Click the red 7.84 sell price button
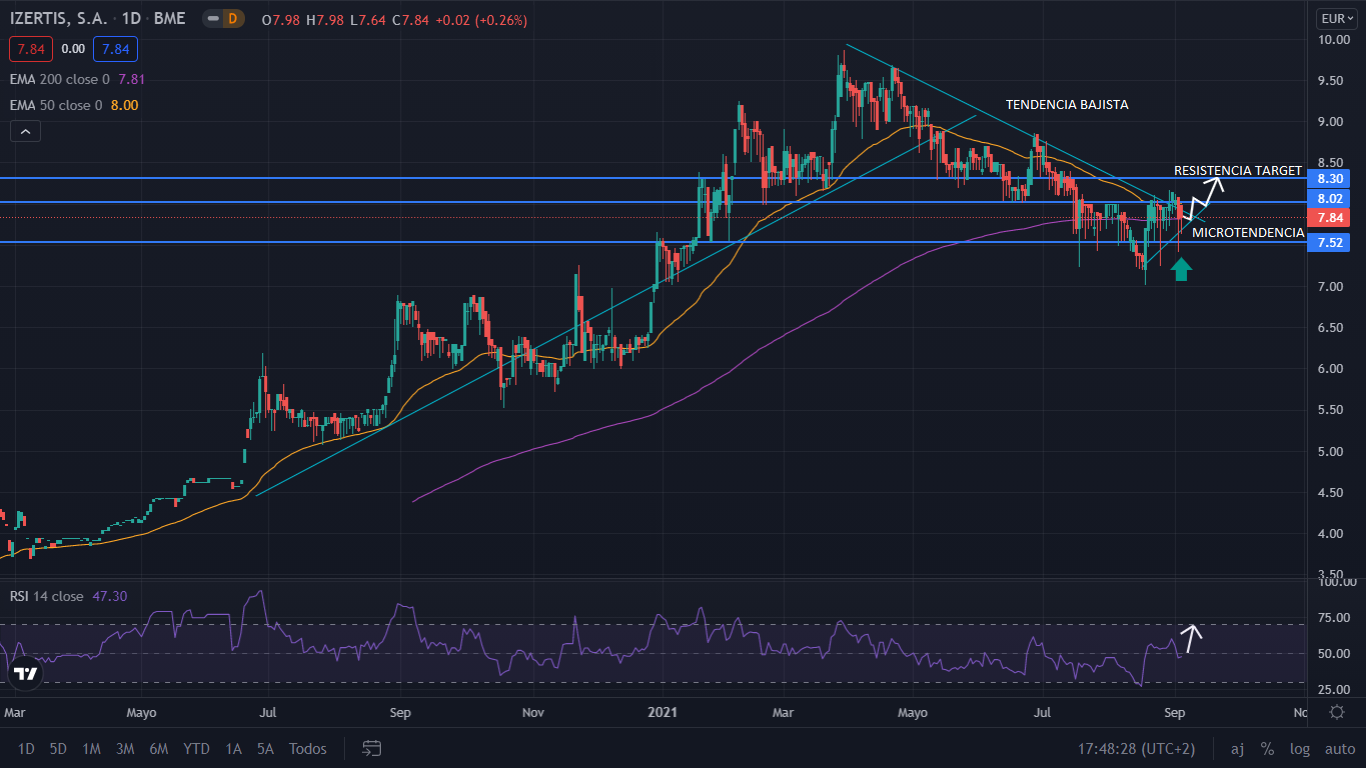Viewport: 1366px width, 768px height. (30, 49)
